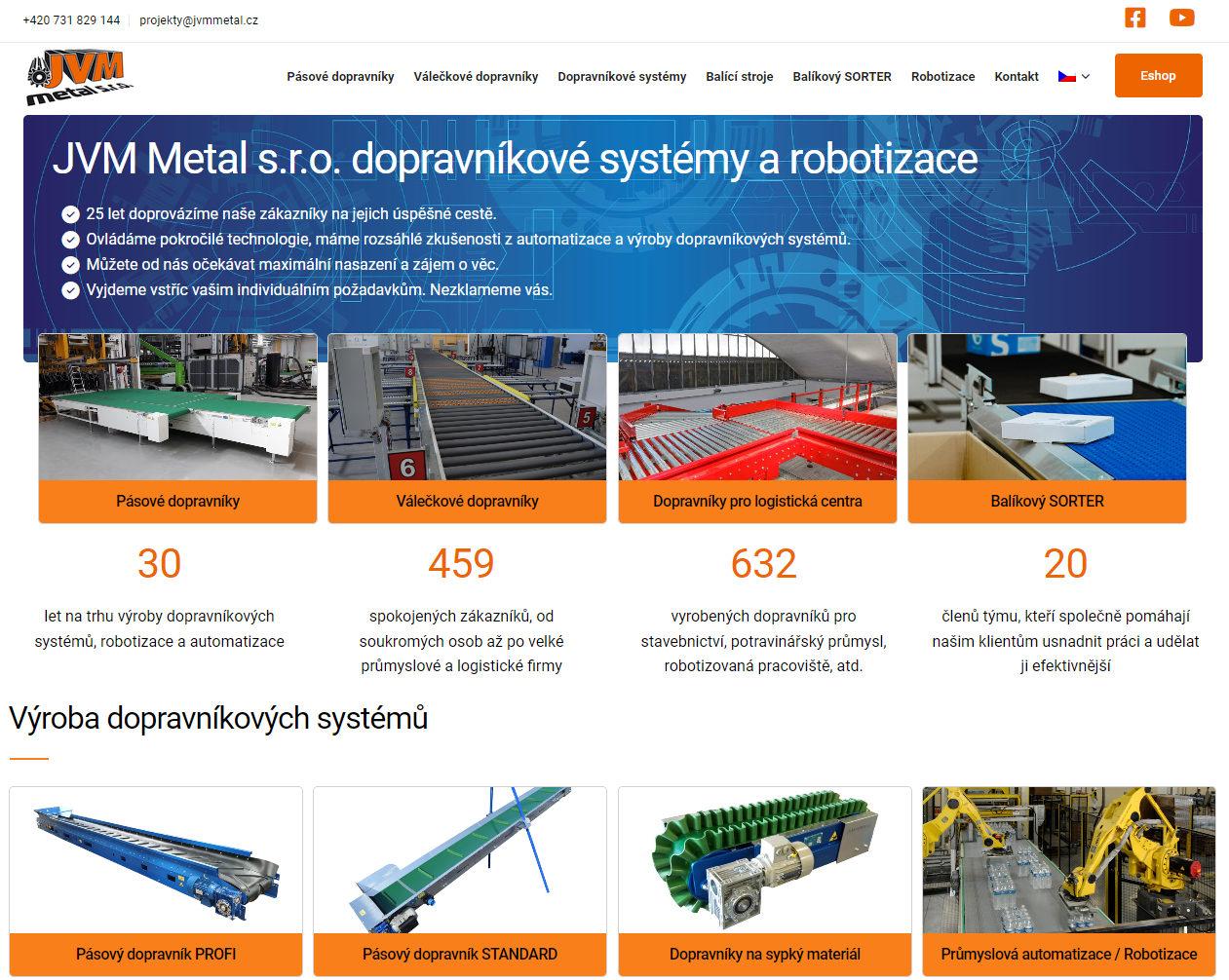Open the Eshop button
This screenshot has height=980, width=1229.
click(1158, 76)
